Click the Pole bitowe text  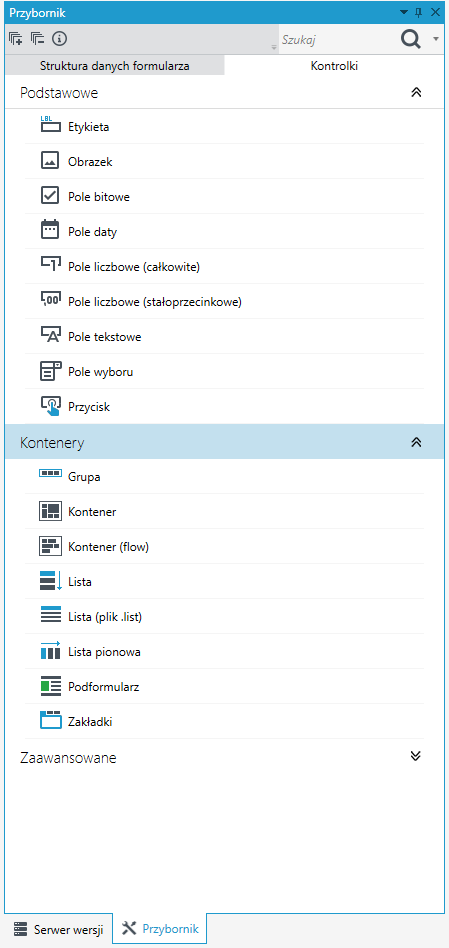[99, 197]
